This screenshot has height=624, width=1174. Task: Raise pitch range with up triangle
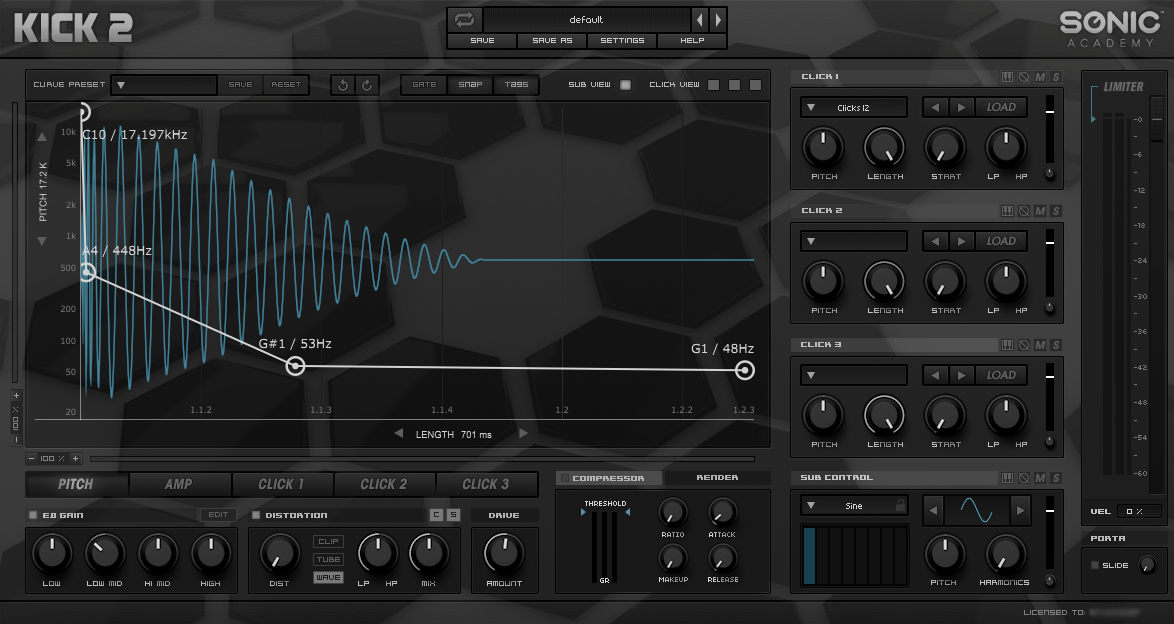[42, 137]
